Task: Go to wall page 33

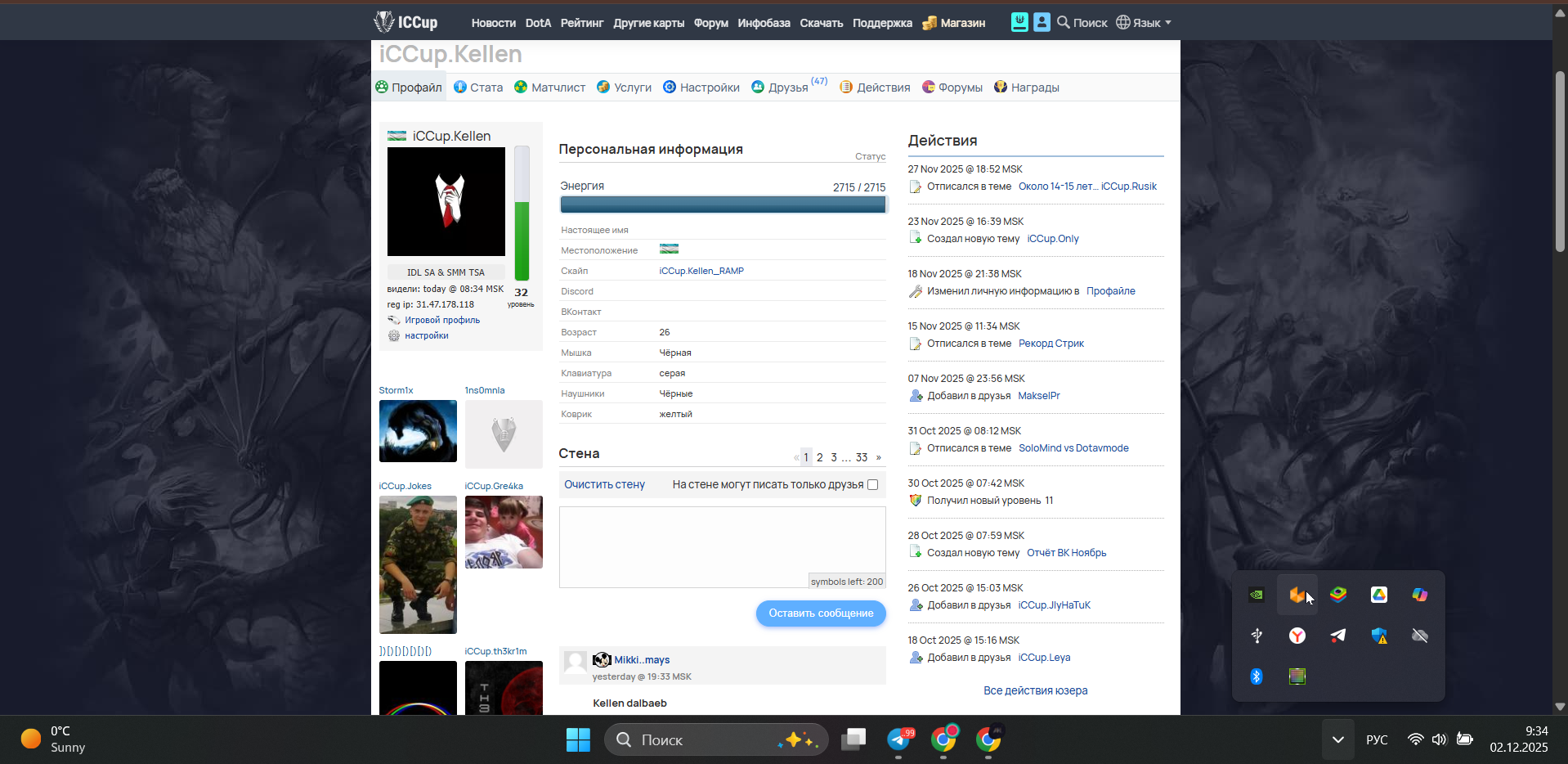Action: point(862,457)
